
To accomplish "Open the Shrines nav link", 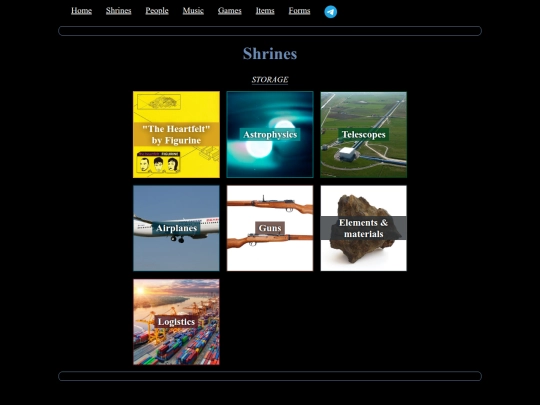I will [118, 11].
